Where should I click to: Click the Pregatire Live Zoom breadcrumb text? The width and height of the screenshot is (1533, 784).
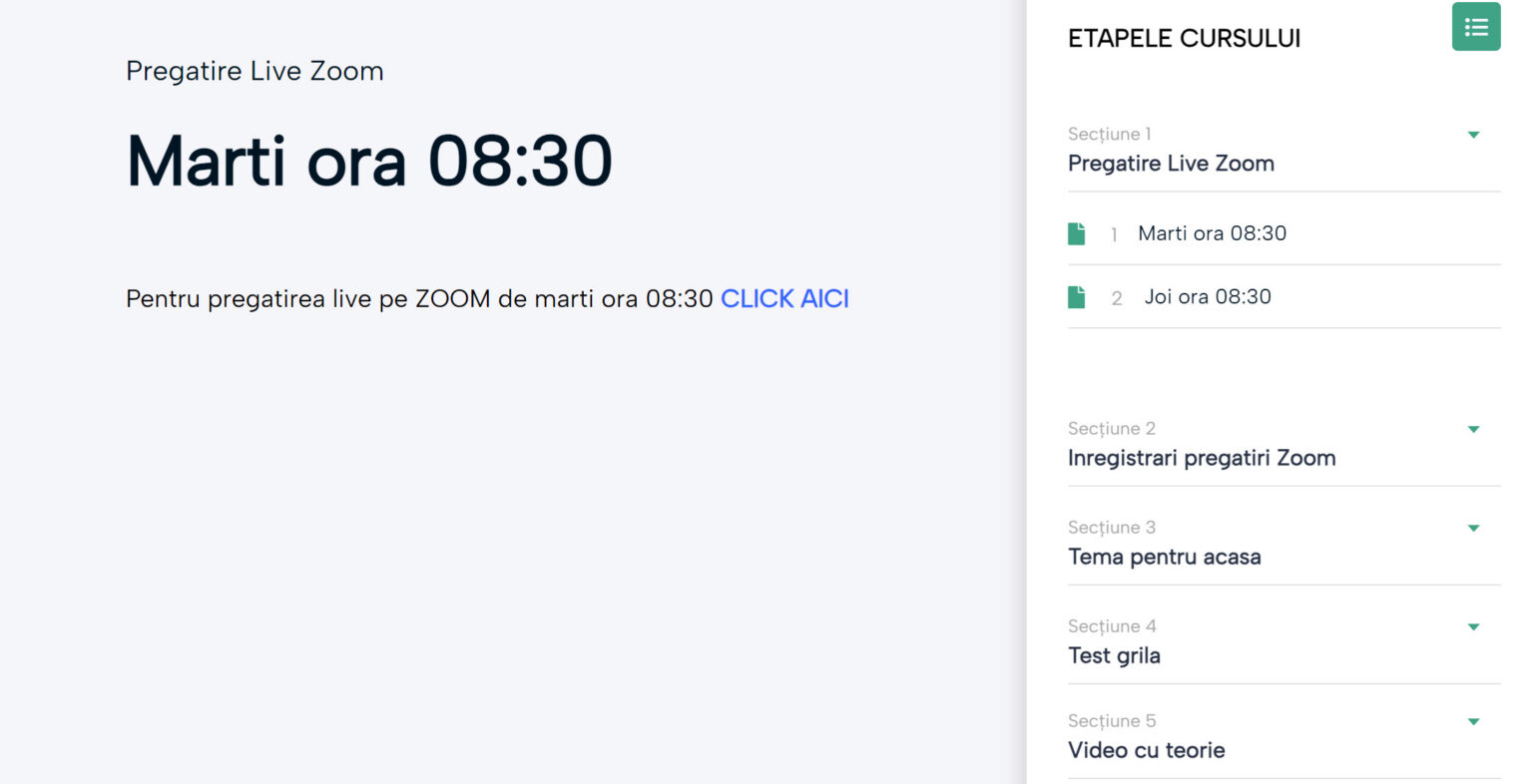tap(255, 71)
